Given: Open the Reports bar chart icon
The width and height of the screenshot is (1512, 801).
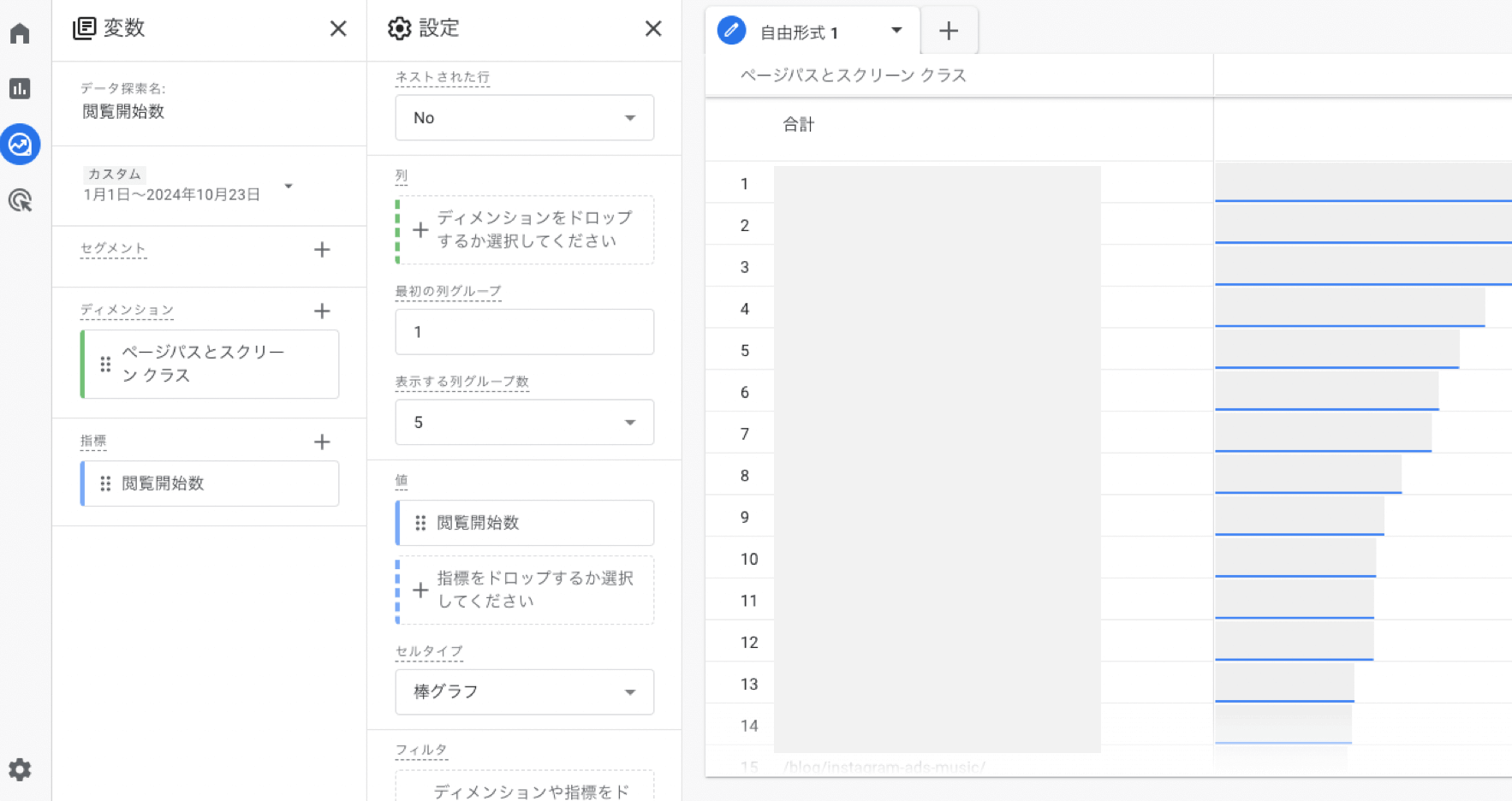Looking at the screenshot, I should click(x=20, y=88).
